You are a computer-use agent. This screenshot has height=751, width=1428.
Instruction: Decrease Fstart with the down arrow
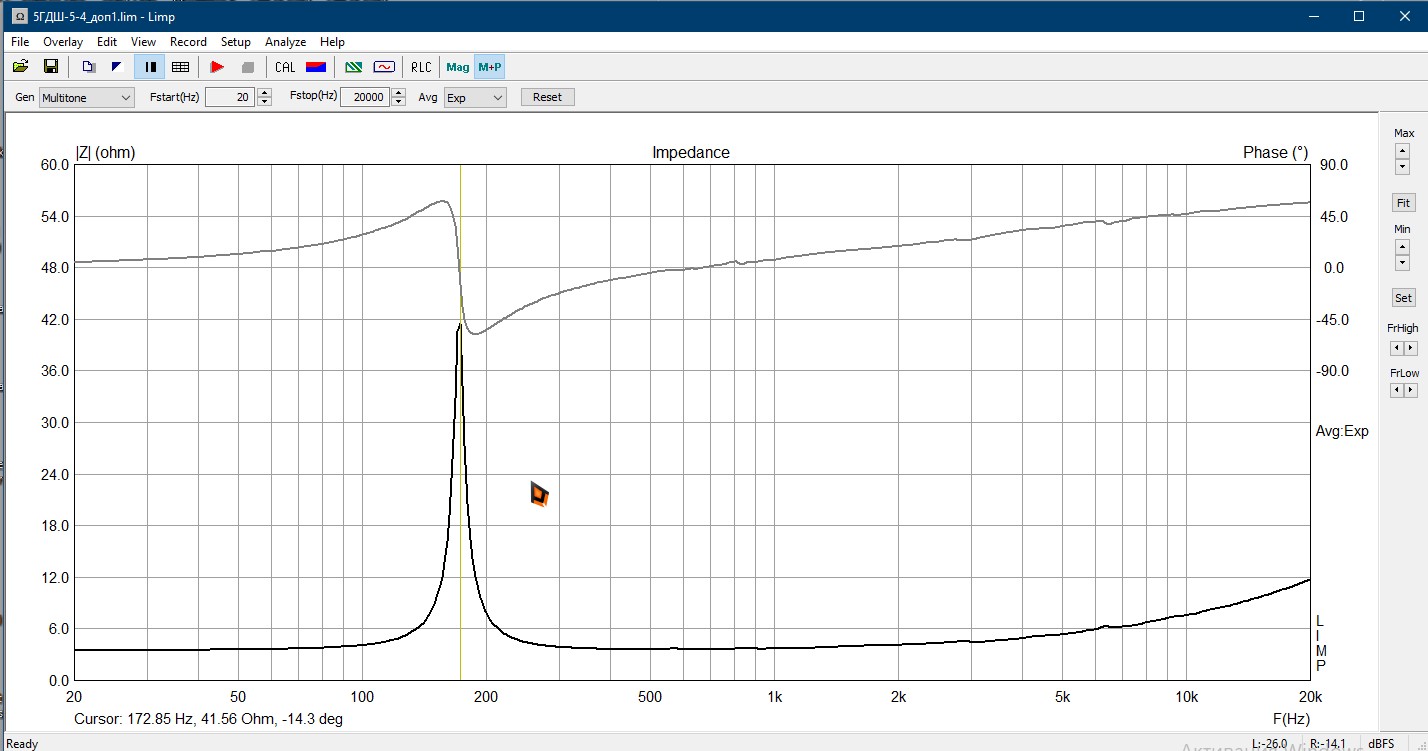264,102
